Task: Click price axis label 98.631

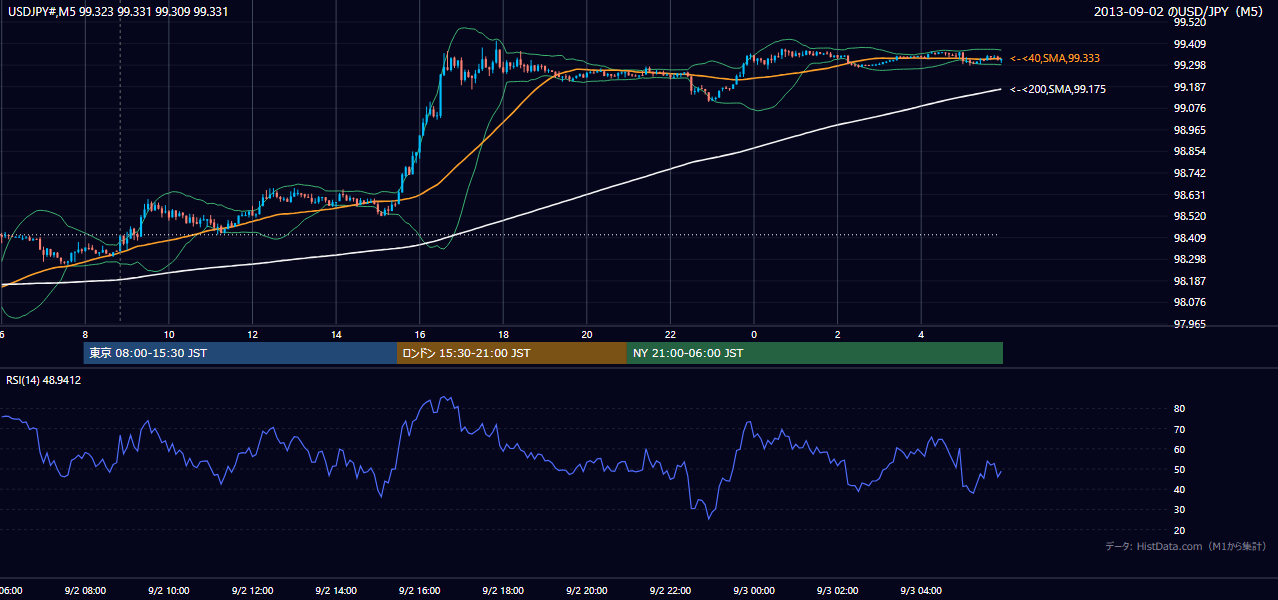Action: pos(1188,195)
